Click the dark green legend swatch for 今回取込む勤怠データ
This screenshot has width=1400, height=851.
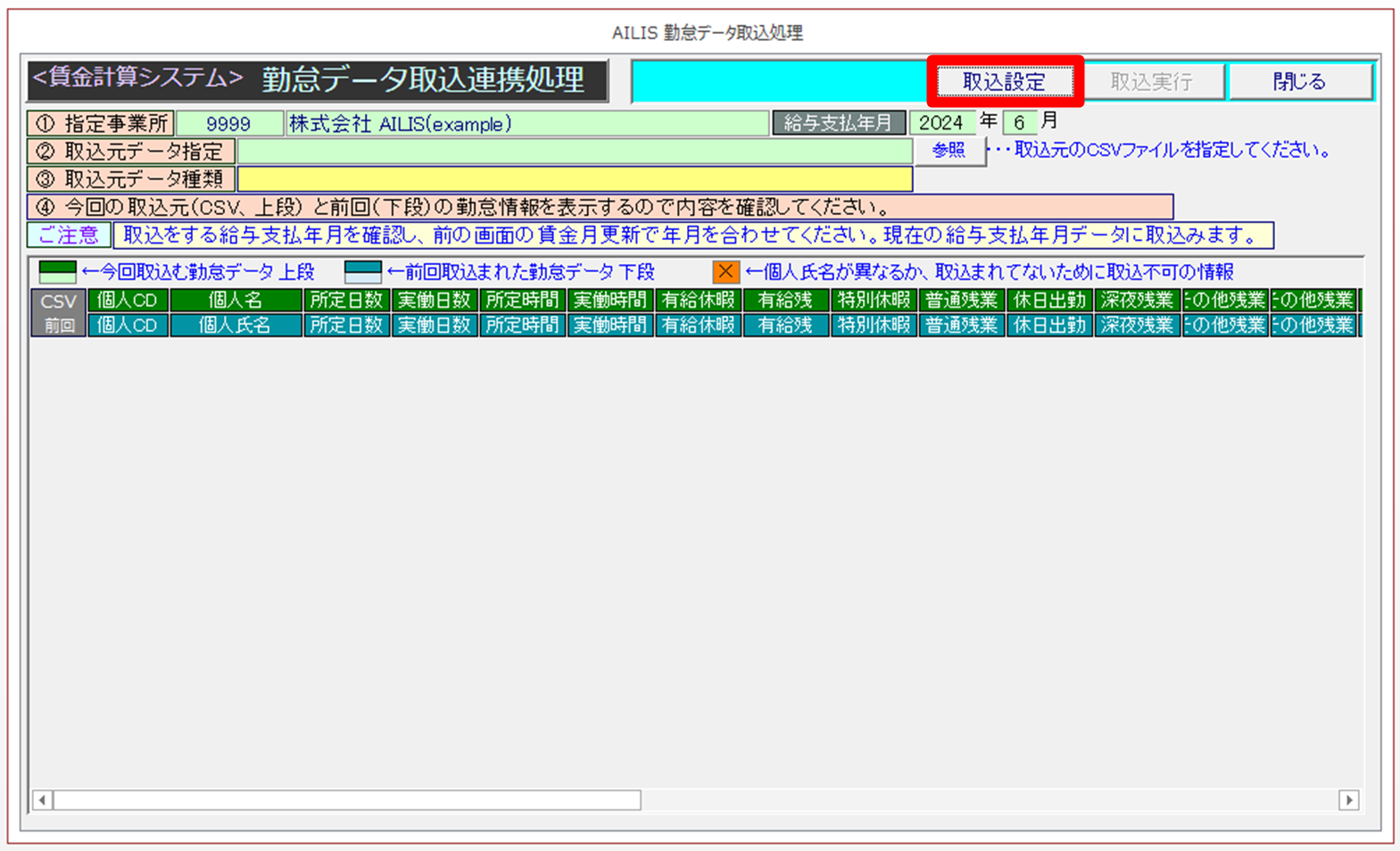click(57, 272)
